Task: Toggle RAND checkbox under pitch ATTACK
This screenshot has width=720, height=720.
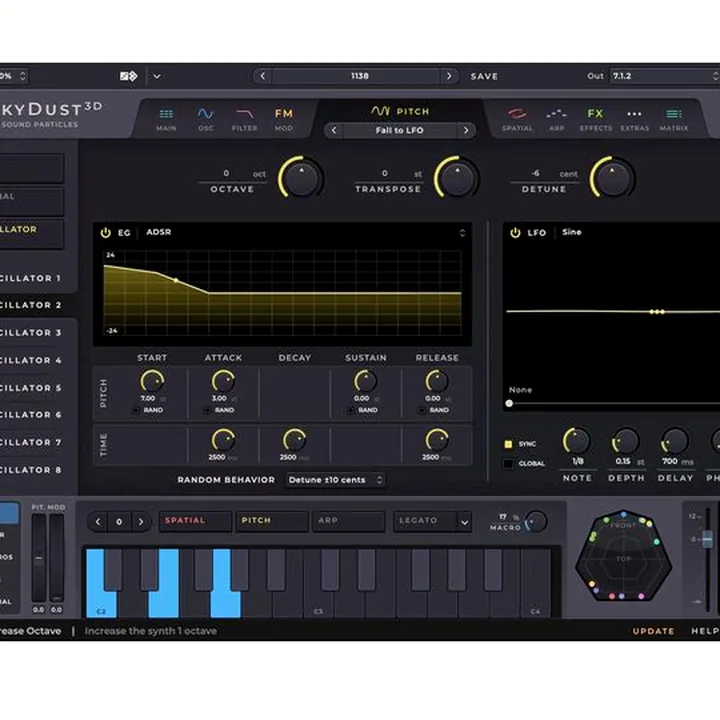Action: 207,410
